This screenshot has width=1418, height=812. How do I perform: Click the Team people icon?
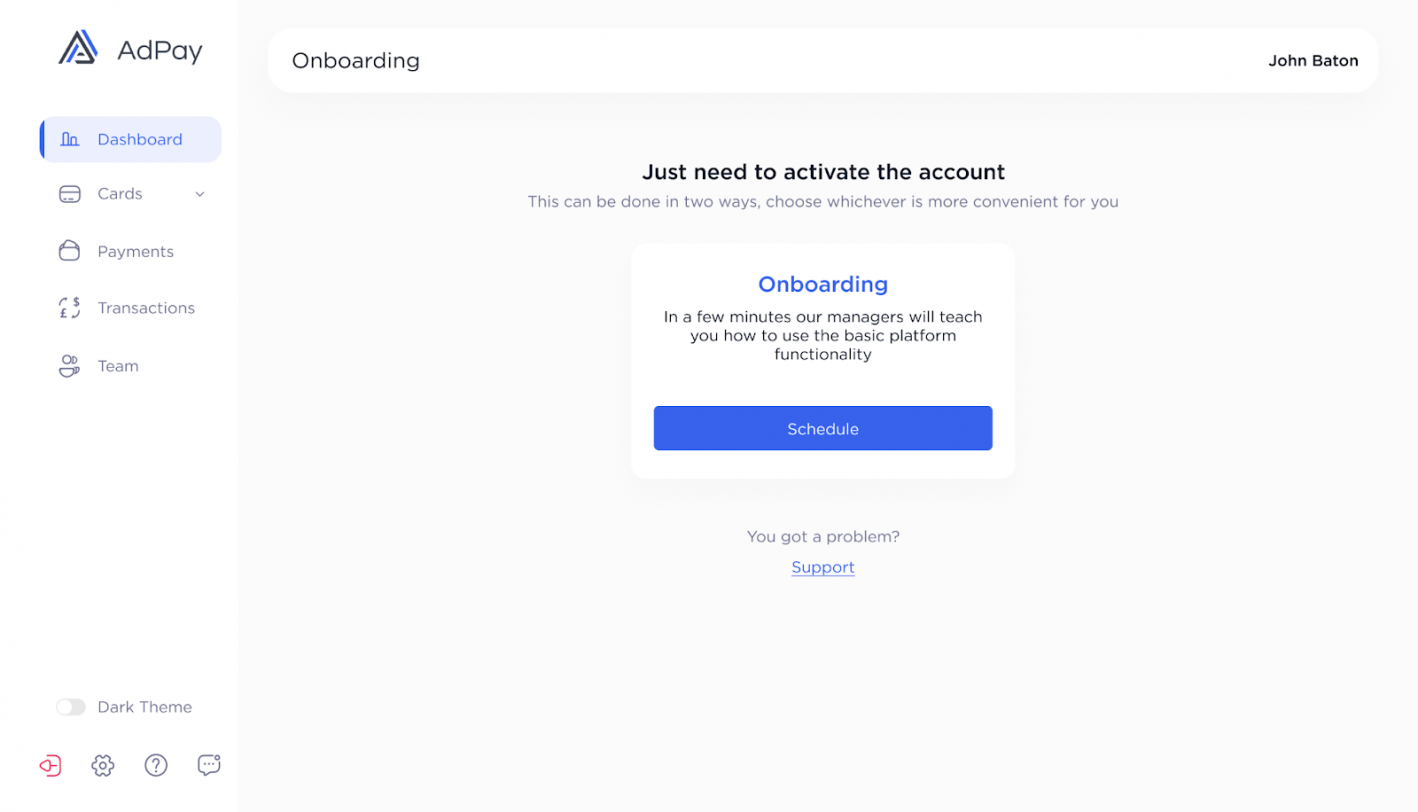(69, 366)
